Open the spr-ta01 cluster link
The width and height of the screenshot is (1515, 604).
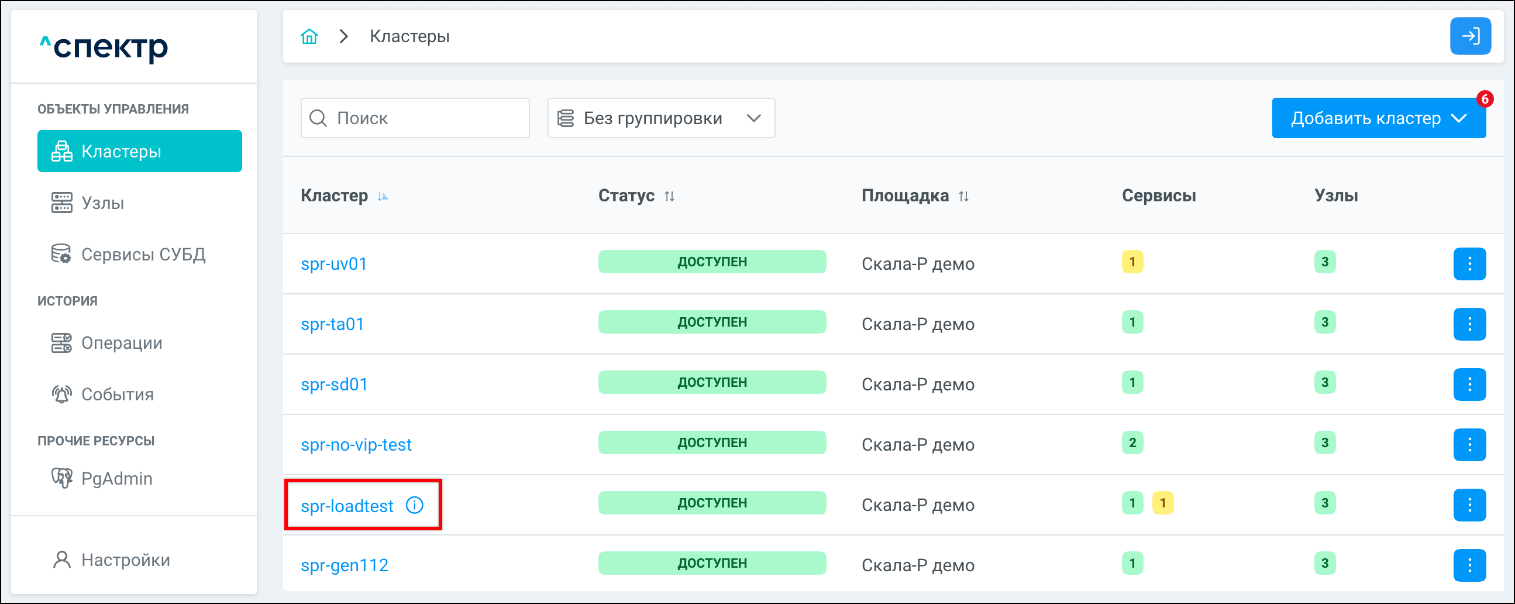tap(333, 324)
